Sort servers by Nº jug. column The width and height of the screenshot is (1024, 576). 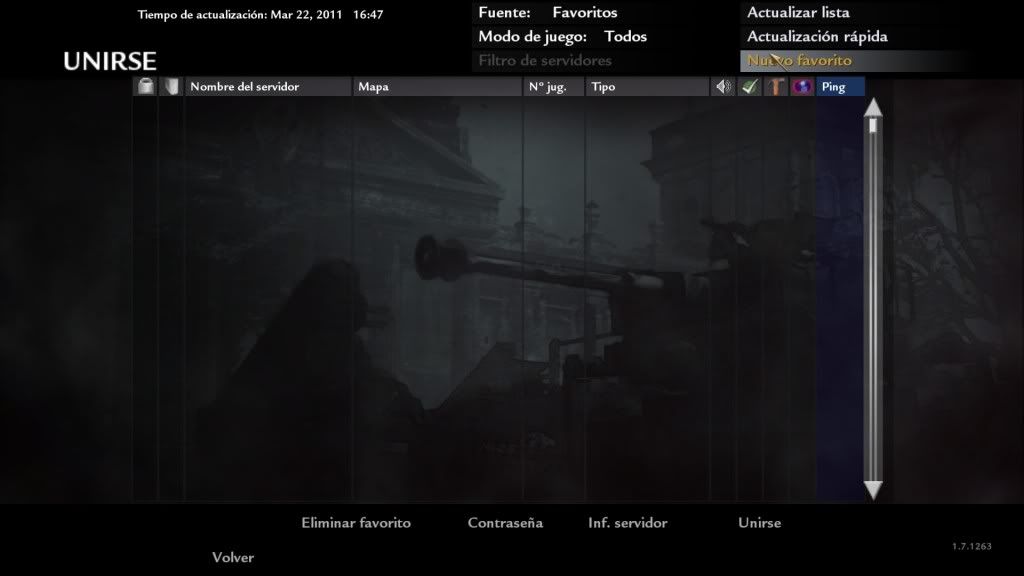point(554,86)
